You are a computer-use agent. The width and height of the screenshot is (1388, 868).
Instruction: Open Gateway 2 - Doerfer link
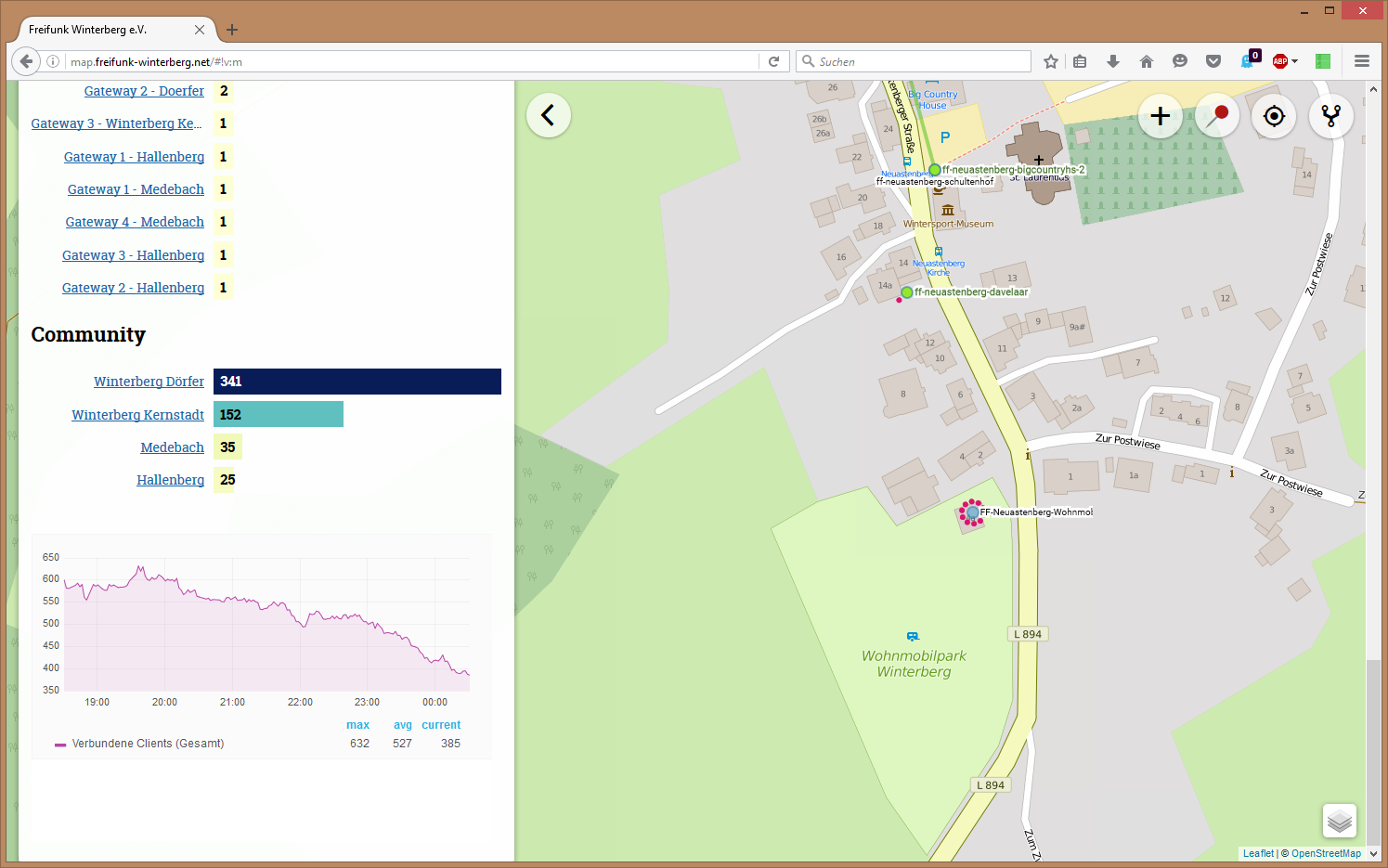(144, 91)
